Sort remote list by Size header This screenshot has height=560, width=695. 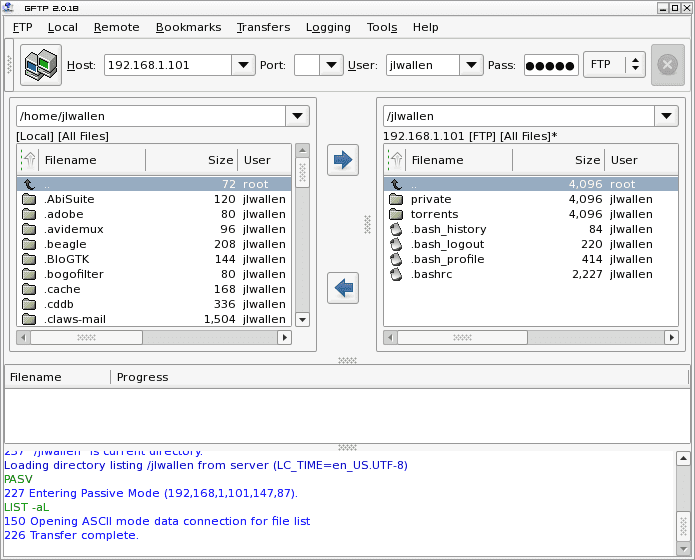(x=559, y=160)
